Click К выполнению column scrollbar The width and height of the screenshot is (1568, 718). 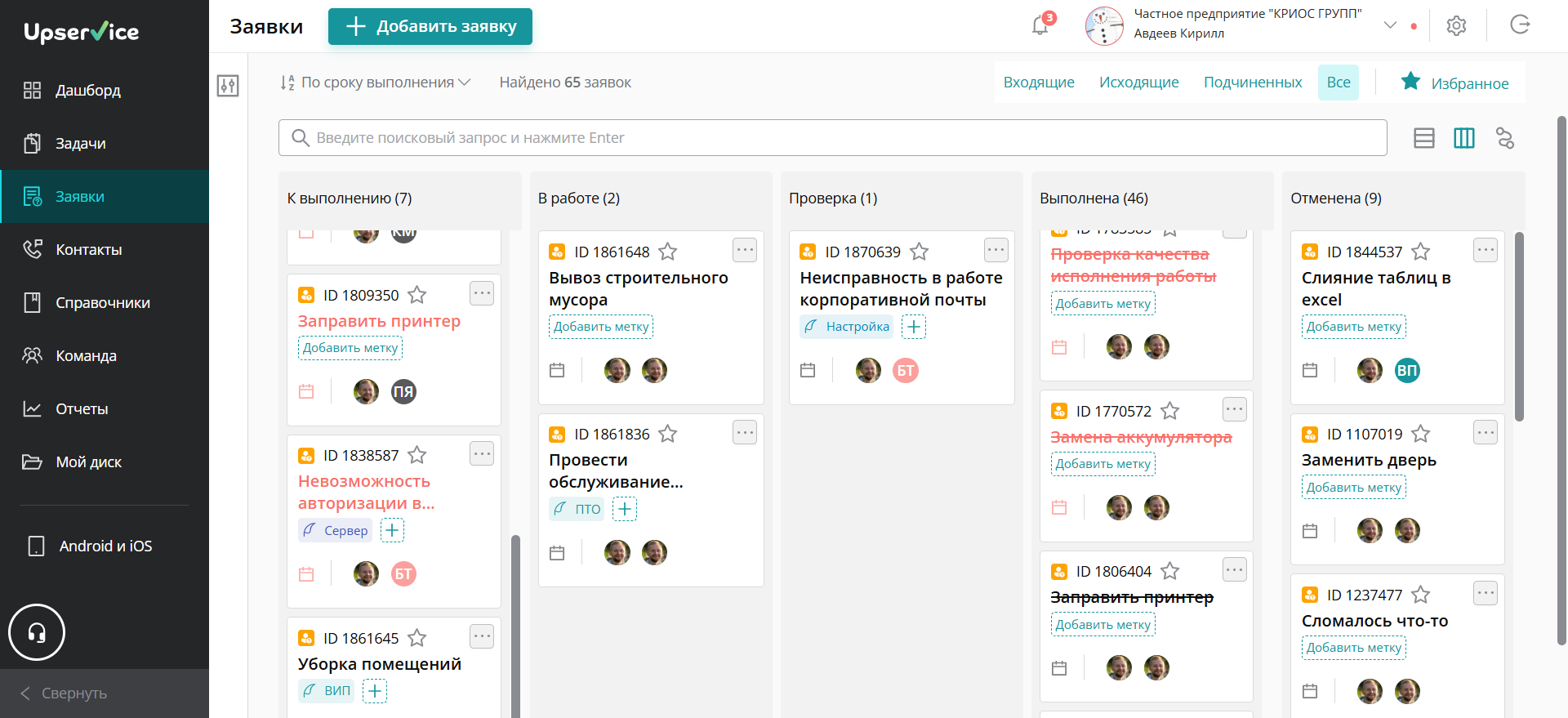coord(515,625)
